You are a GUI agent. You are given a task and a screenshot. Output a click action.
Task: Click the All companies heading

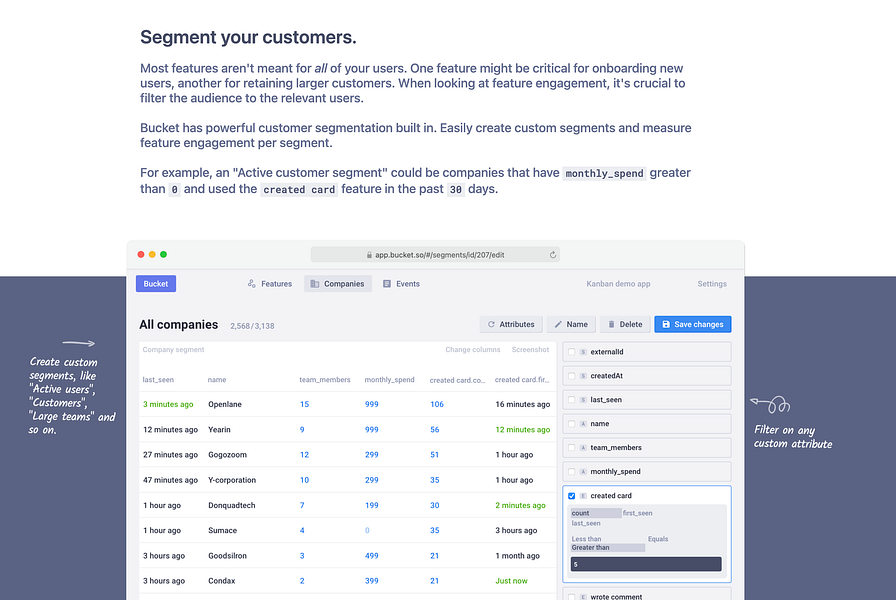[179, 325]
